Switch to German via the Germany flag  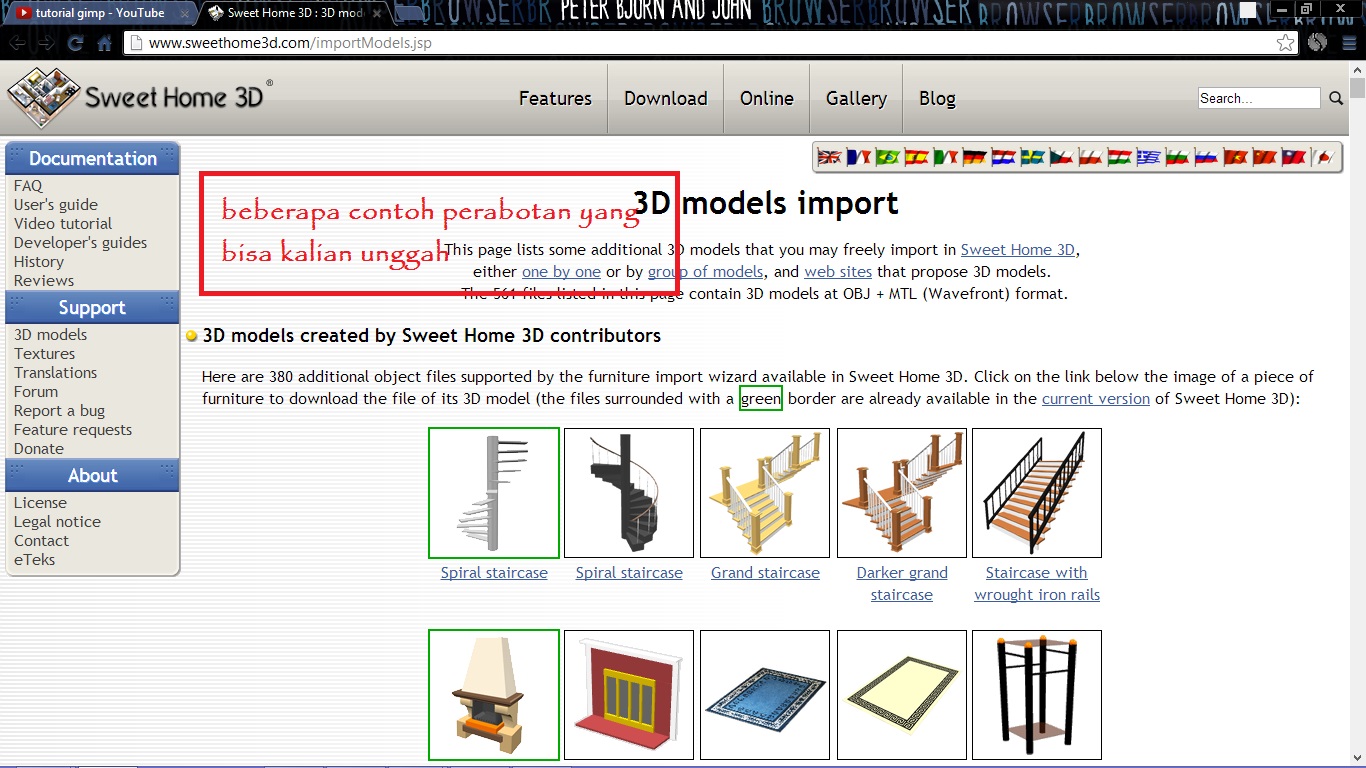click(974, 157)
